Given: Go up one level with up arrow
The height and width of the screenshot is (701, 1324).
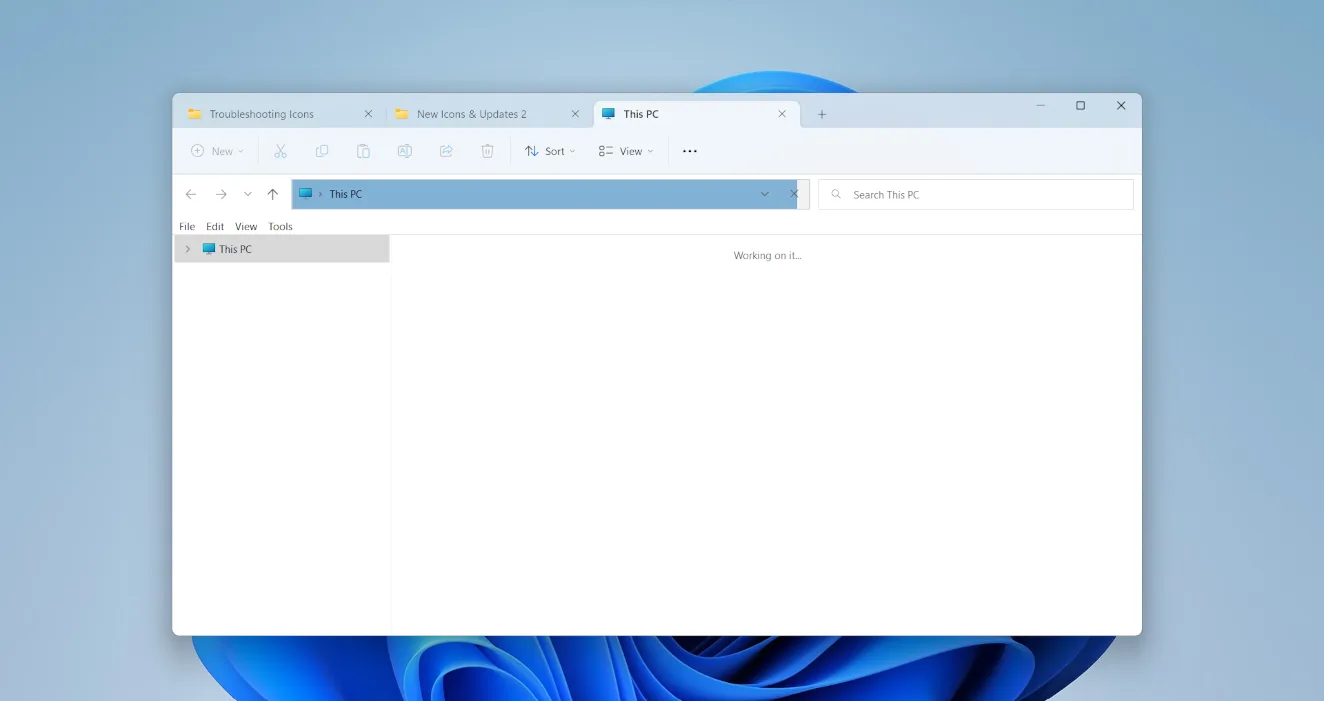Looking at the screenshot, I should [273, 194].
